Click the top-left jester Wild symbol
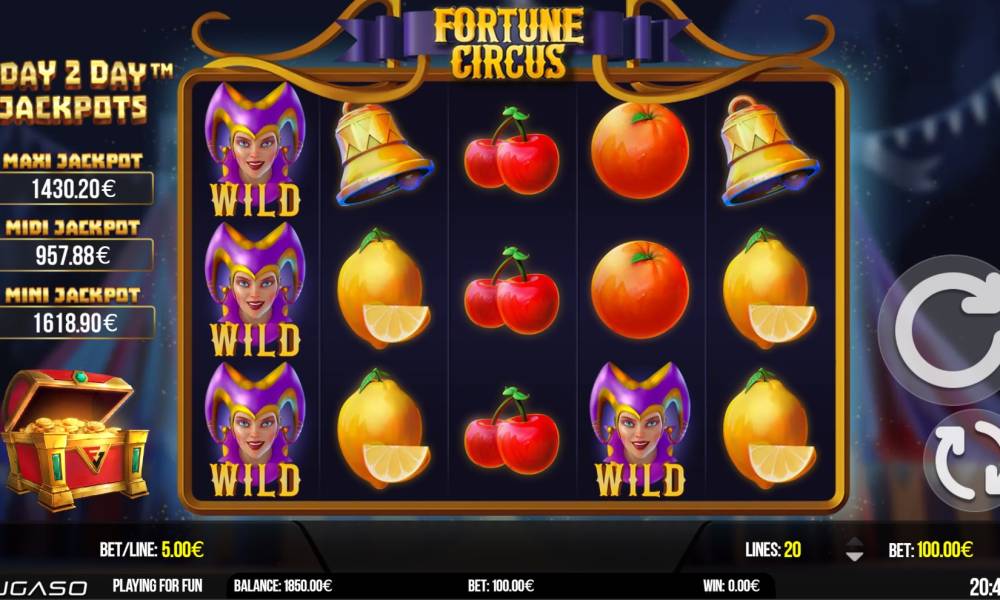This screenshot has height=600, width=1000. (x=255, y=149)
